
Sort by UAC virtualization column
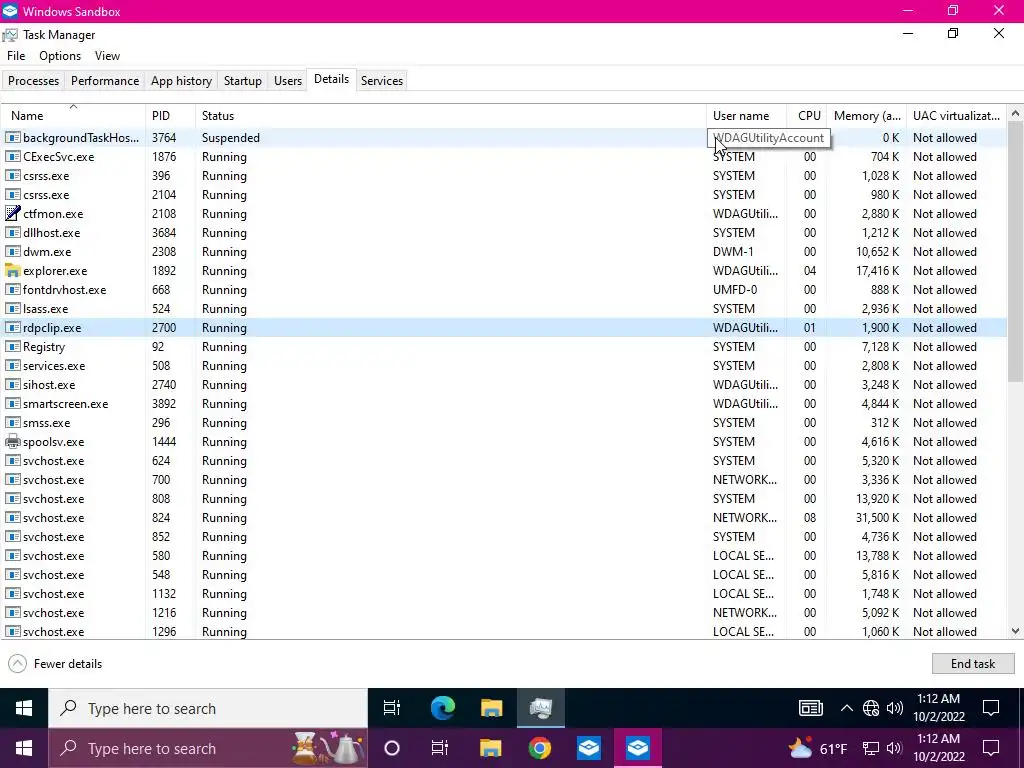coord(956,116)
